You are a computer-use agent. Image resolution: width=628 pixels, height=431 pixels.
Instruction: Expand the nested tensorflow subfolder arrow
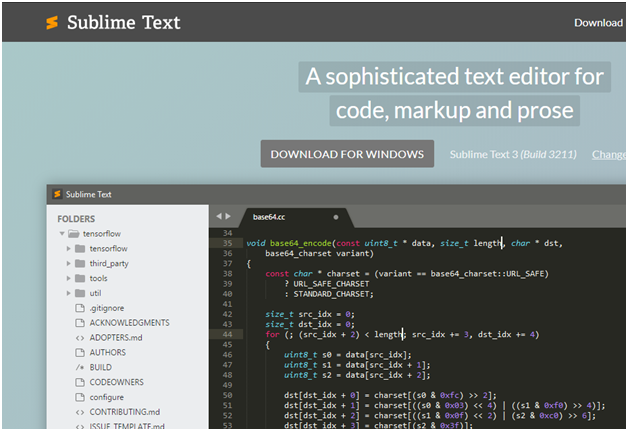tap(68, 248)
